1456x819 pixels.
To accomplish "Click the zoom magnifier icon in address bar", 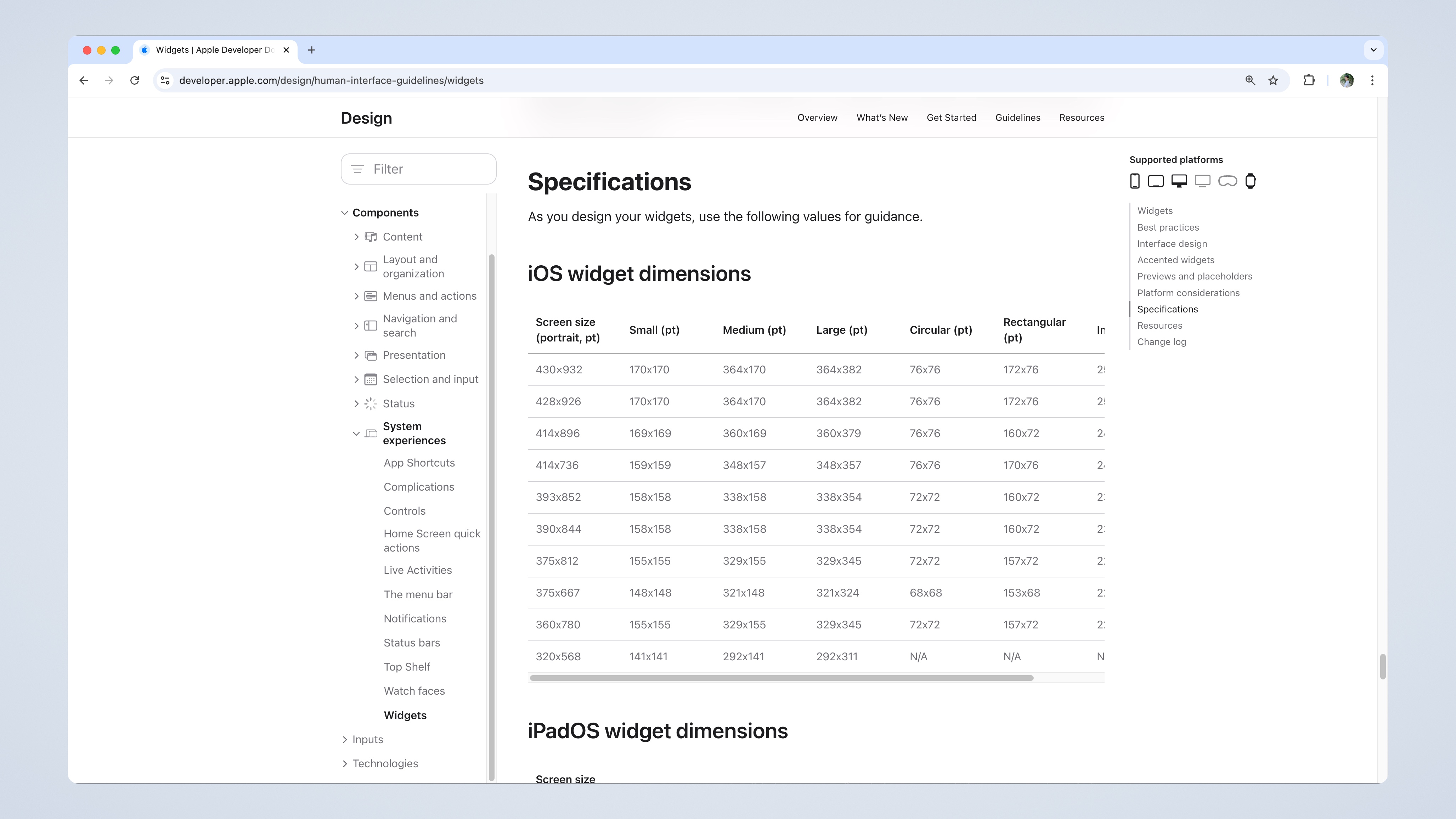I will coord(1250,80).
